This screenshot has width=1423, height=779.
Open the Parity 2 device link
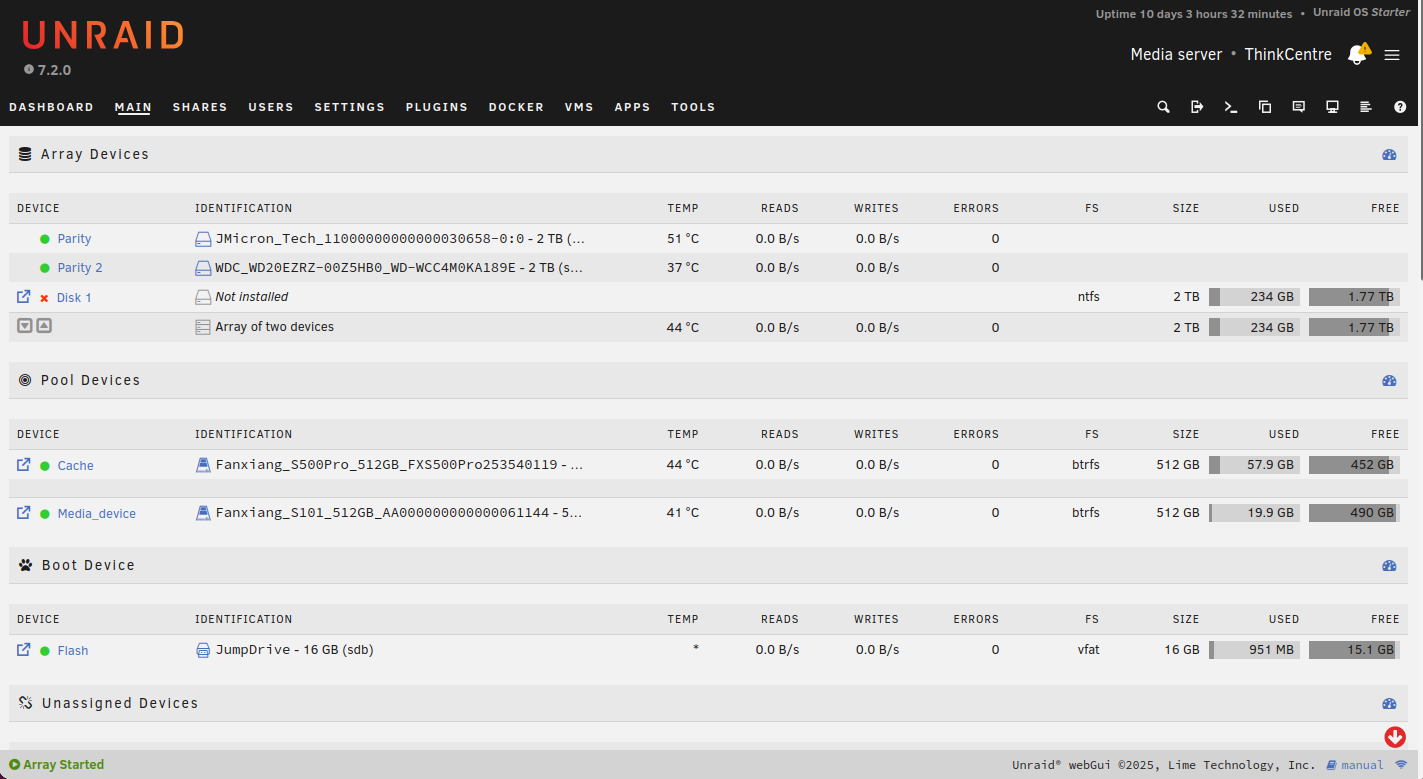tap(80, 268)
